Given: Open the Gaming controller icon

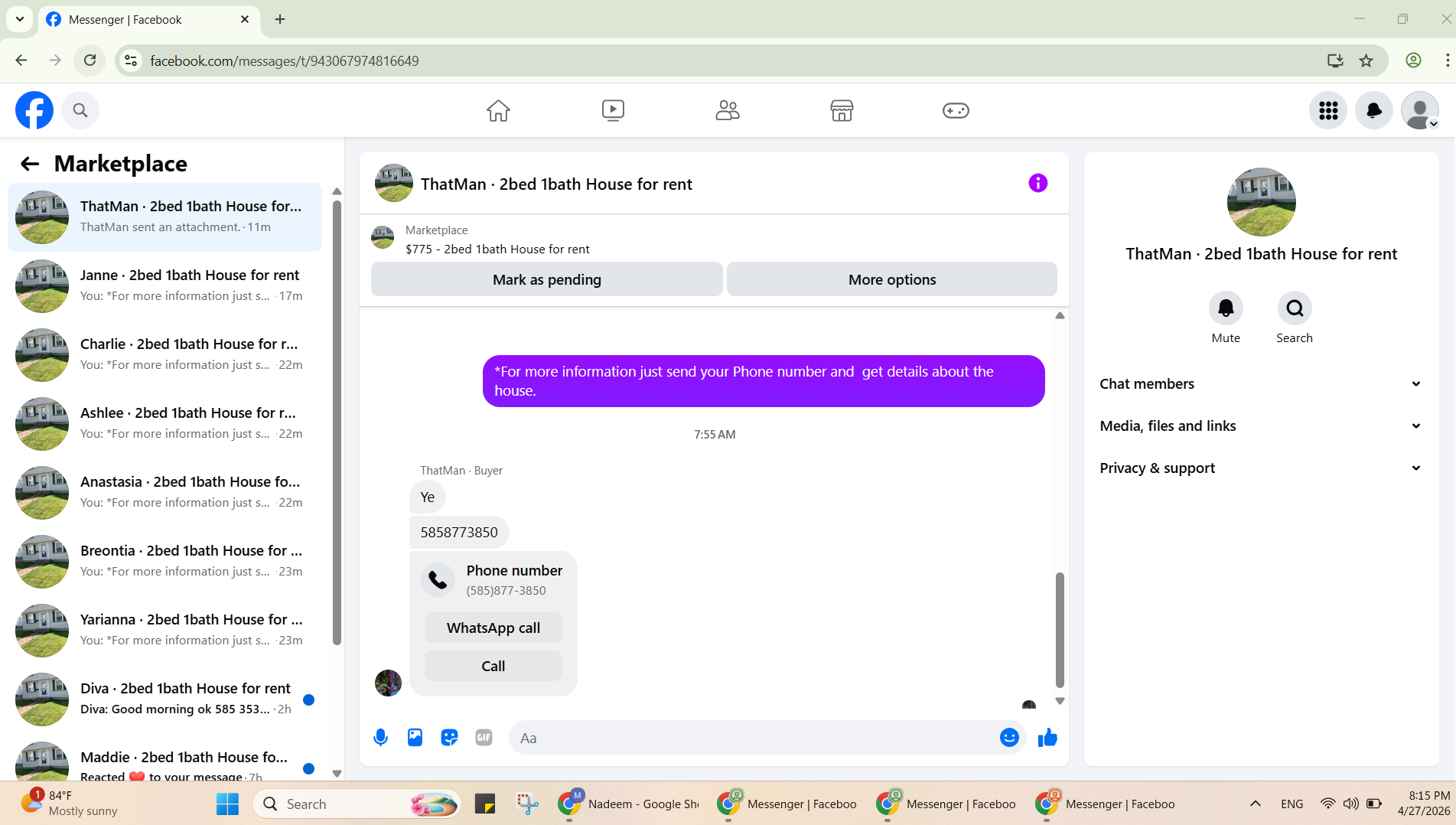Looking at the screenshot, I should 956,110.
